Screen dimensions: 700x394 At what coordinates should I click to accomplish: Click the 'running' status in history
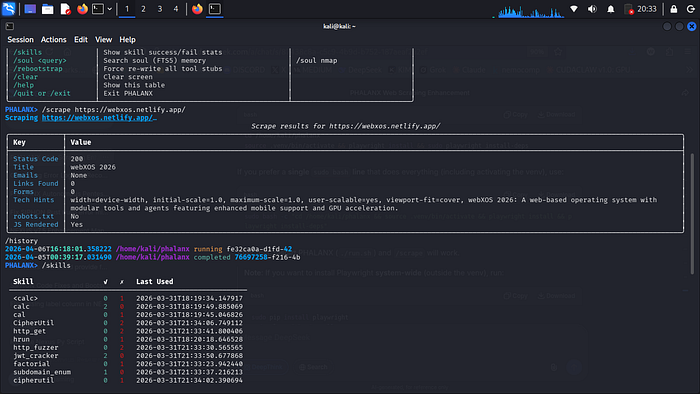click(x=208, y=249)
